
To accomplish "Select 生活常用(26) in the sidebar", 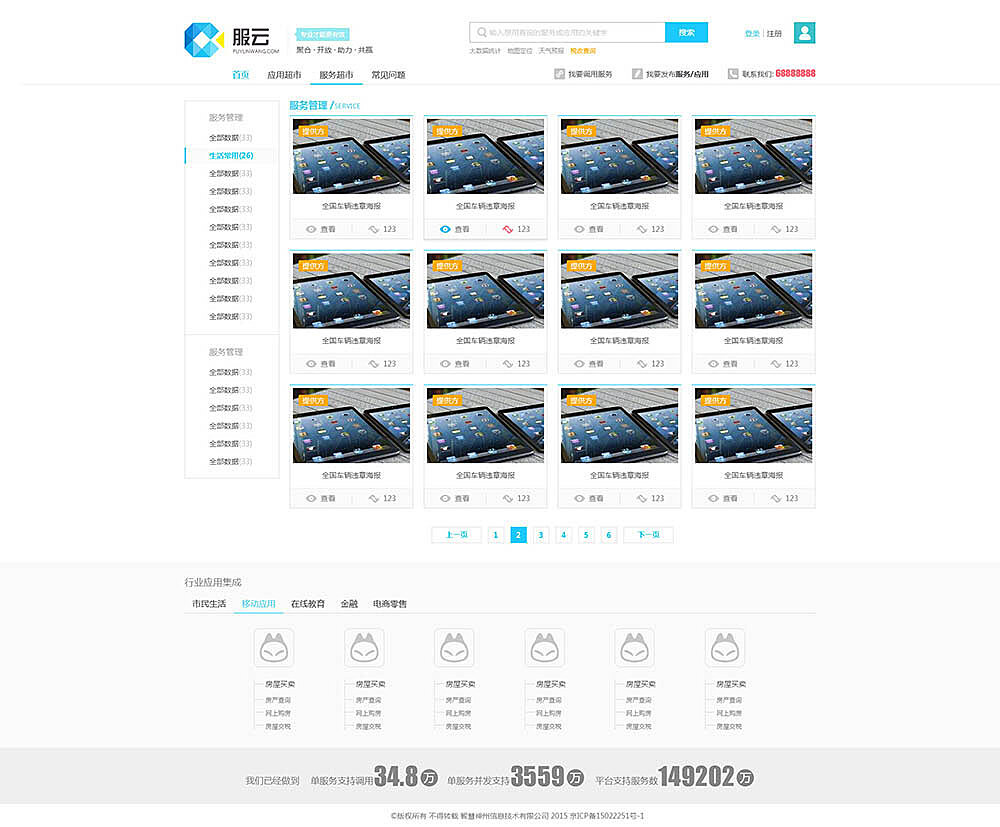I will click(231, 156).
